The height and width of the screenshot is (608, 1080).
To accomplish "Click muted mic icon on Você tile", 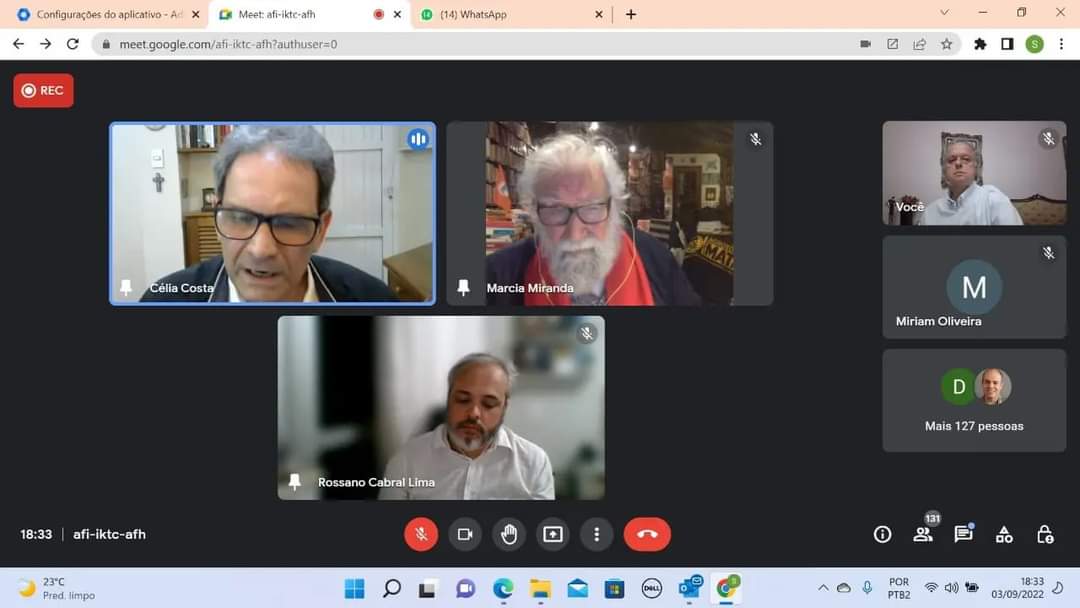I will (1048, 139).
